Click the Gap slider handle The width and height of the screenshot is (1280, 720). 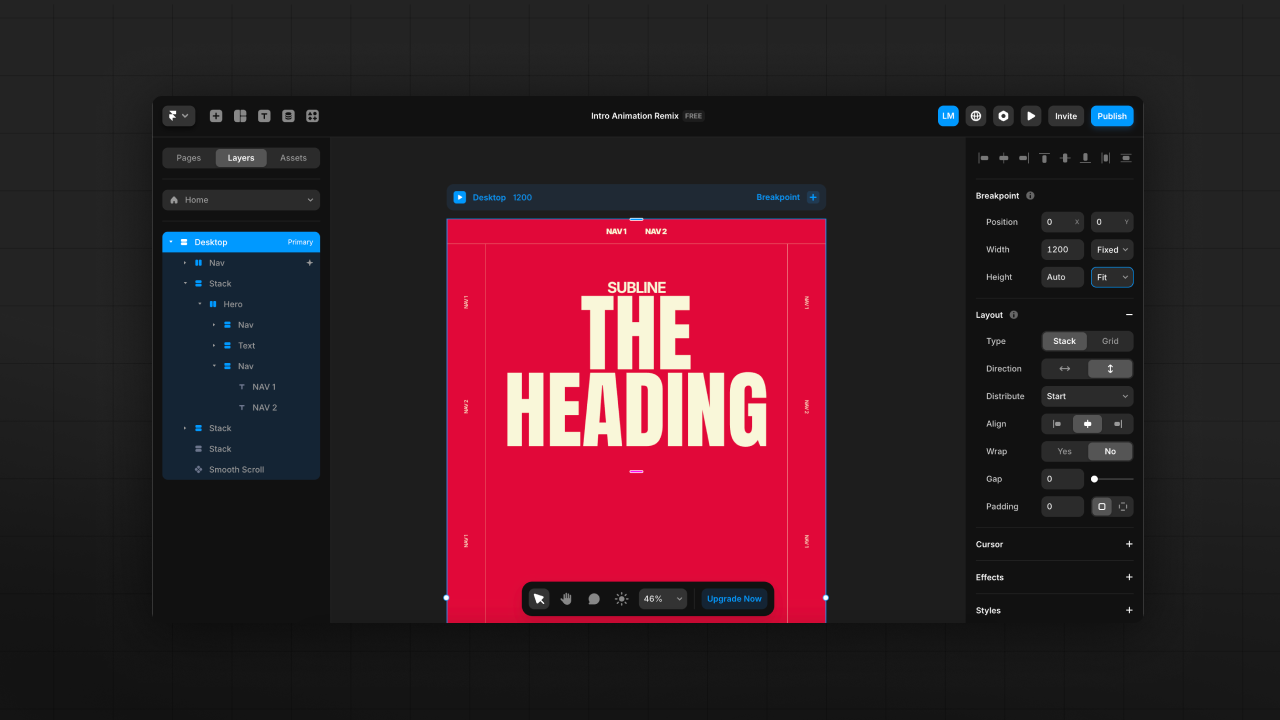[x=1094, y=479]
